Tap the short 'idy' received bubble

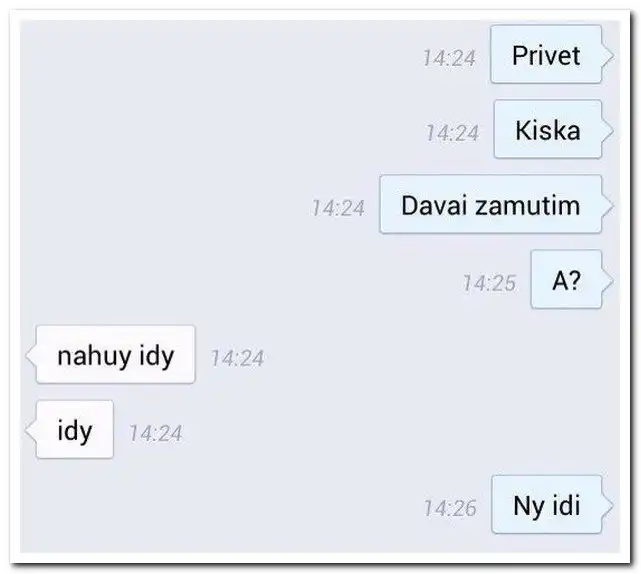pyautogui.click(x=75, y=430)
